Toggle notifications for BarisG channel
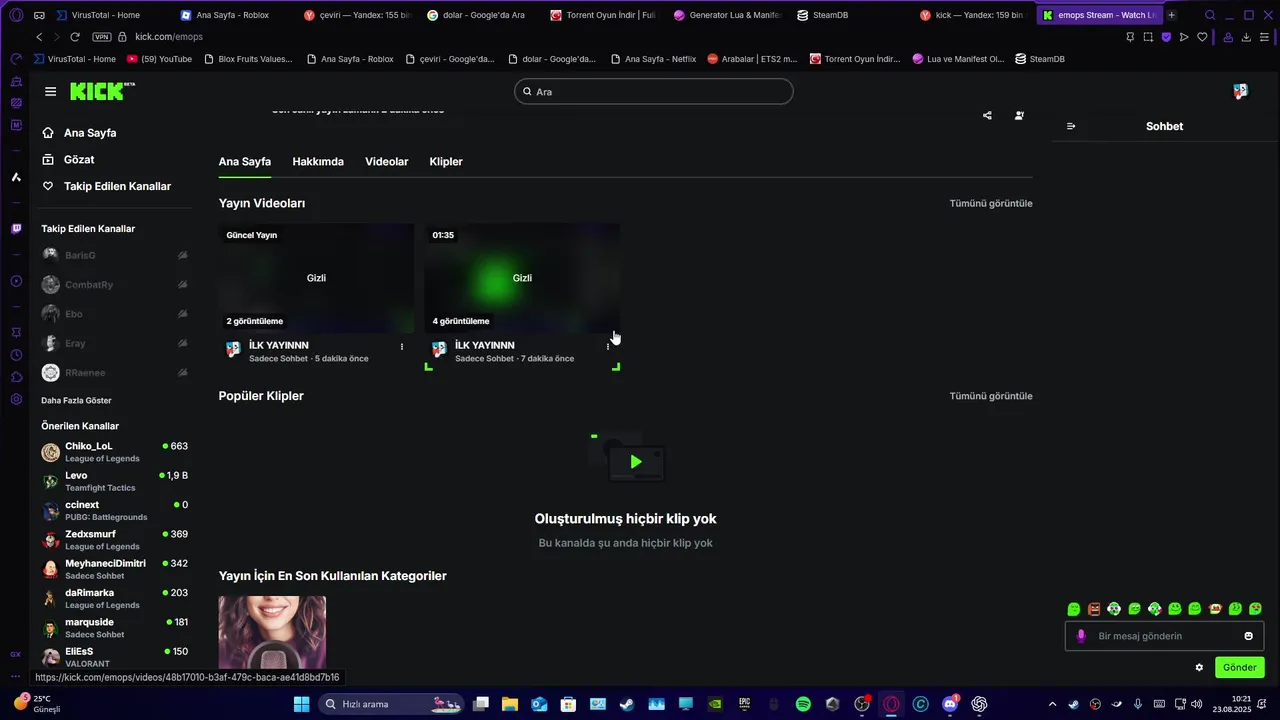The image size is (1280, 720). click(182, 256)
